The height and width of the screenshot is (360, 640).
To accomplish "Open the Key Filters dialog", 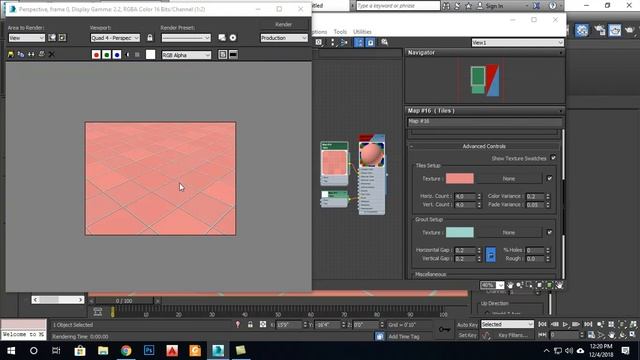I will (x=513, y=335).
